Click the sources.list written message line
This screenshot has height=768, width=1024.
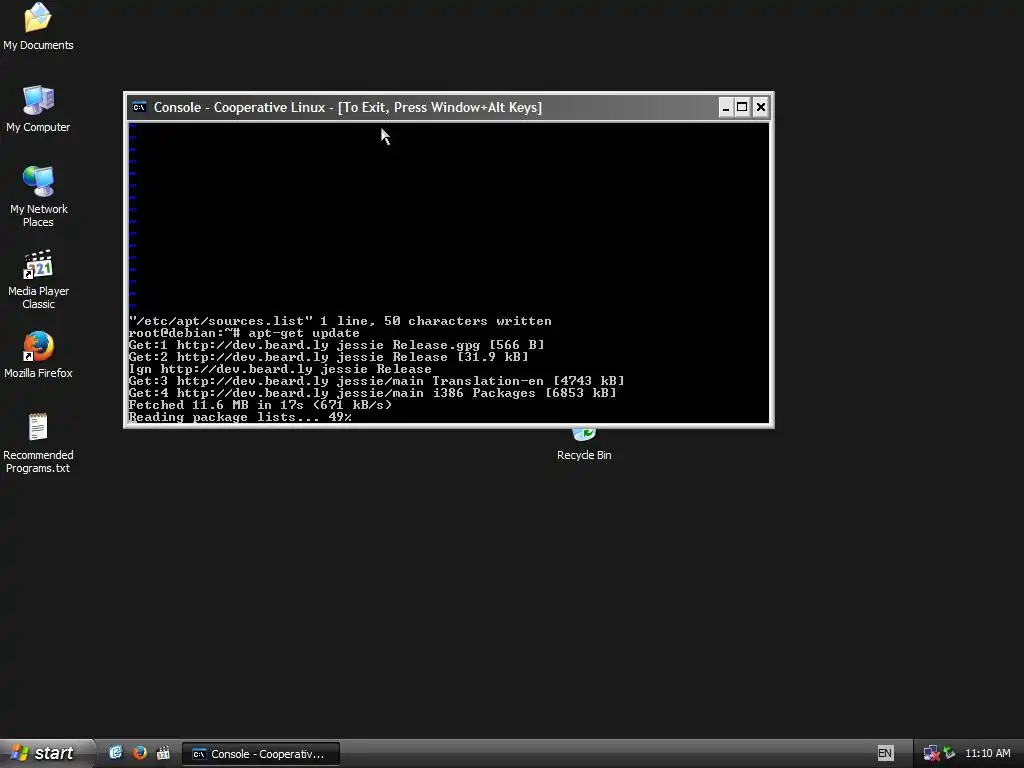coord(340,321)
